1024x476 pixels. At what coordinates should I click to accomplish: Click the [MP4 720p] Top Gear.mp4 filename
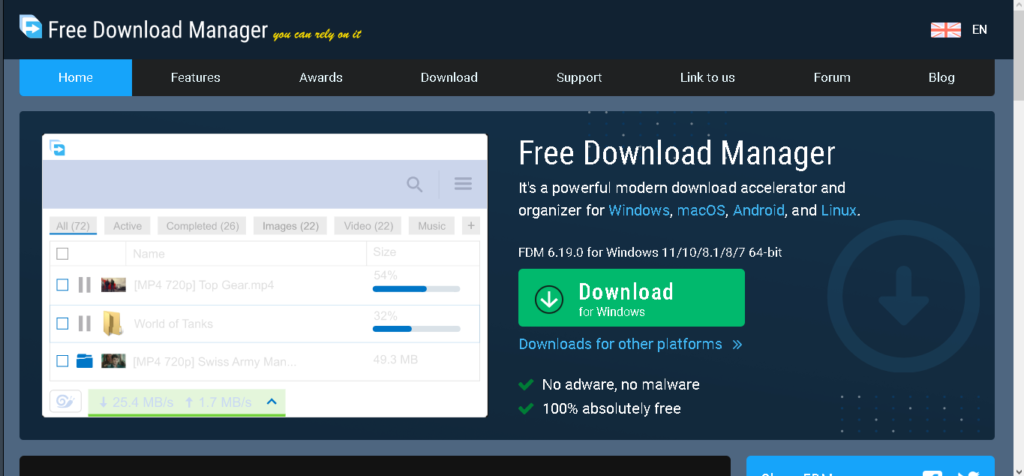(204, 285)
